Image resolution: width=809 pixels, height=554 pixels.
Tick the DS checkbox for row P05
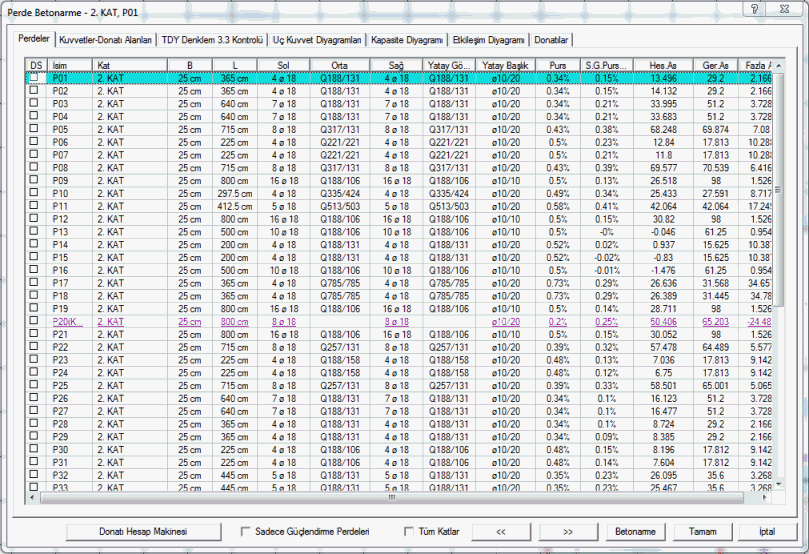tap(34, 128)
